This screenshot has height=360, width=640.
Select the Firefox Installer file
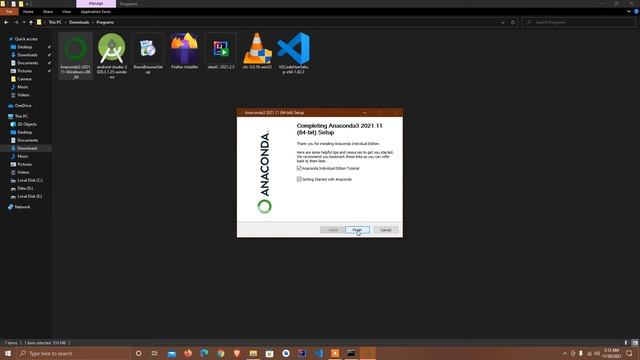point(184,51)
